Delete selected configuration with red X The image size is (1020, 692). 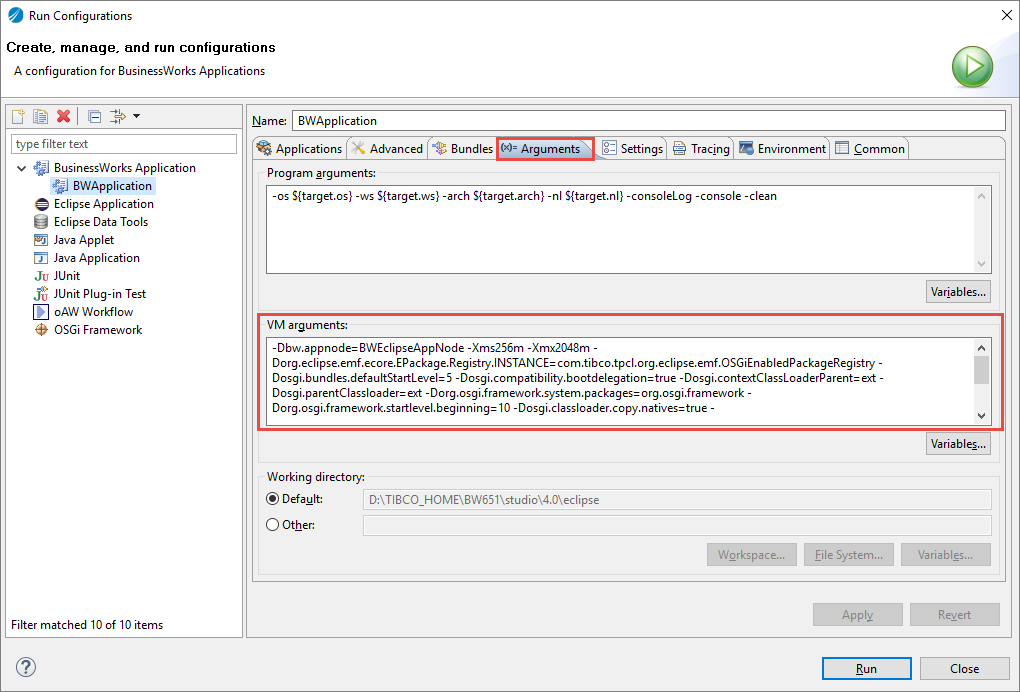pyautogui.click(x=63, y=116)
